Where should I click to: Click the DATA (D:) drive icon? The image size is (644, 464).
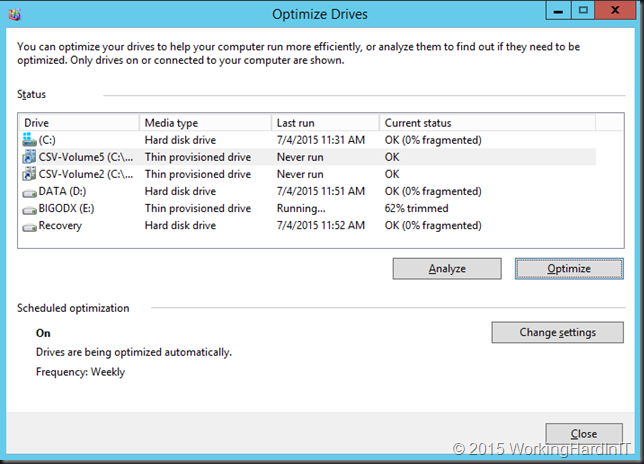[29, 193]
